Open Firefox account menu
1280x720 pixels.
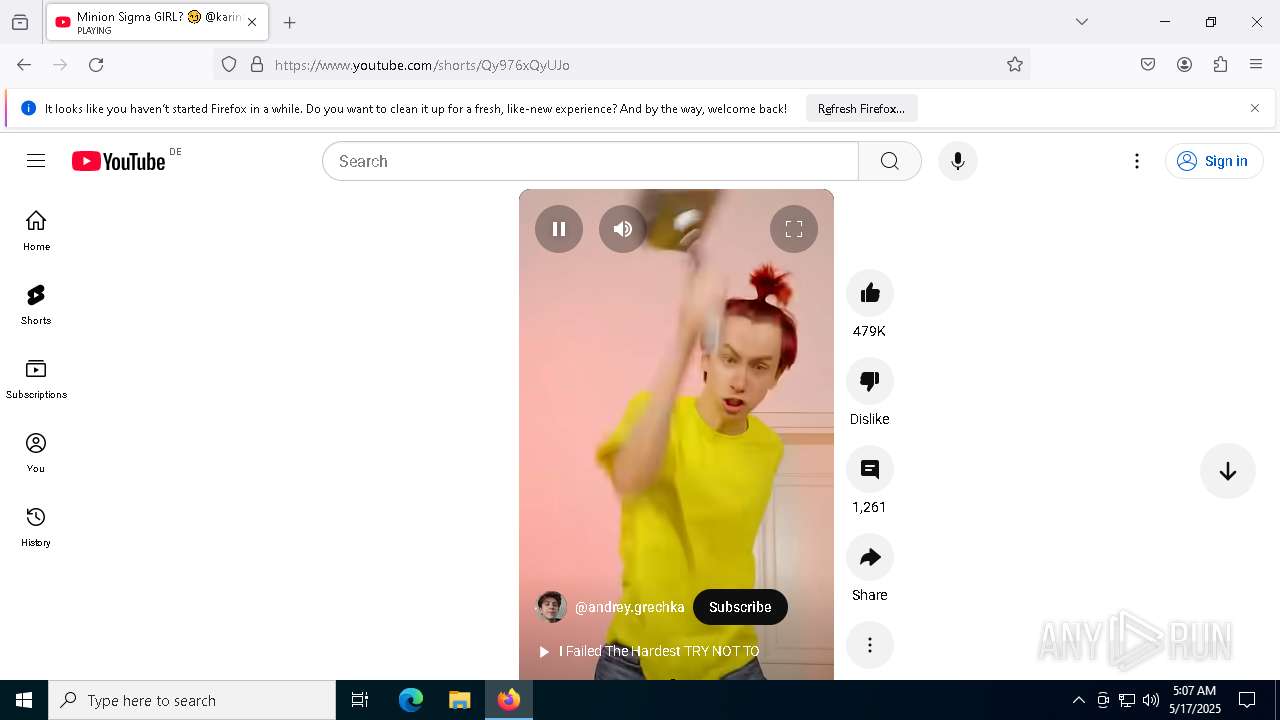tap(1184, 65)
